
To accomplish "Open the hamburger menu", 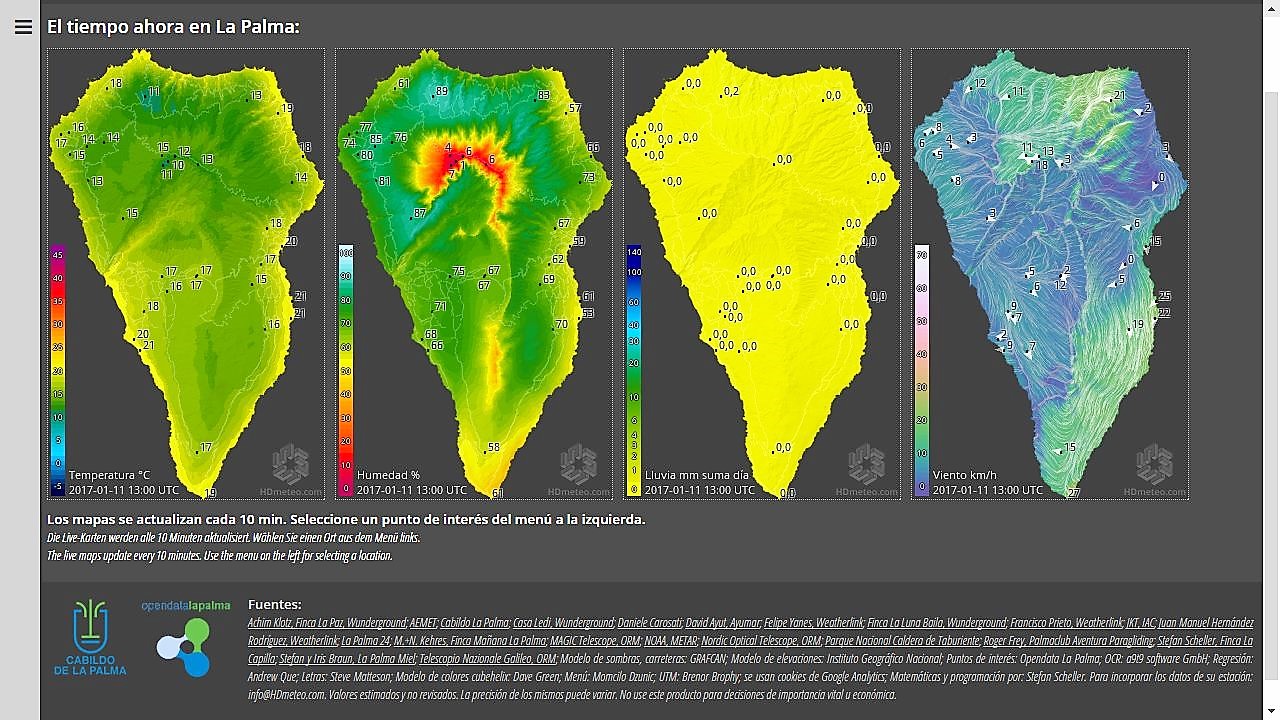I will coord(23,27).
